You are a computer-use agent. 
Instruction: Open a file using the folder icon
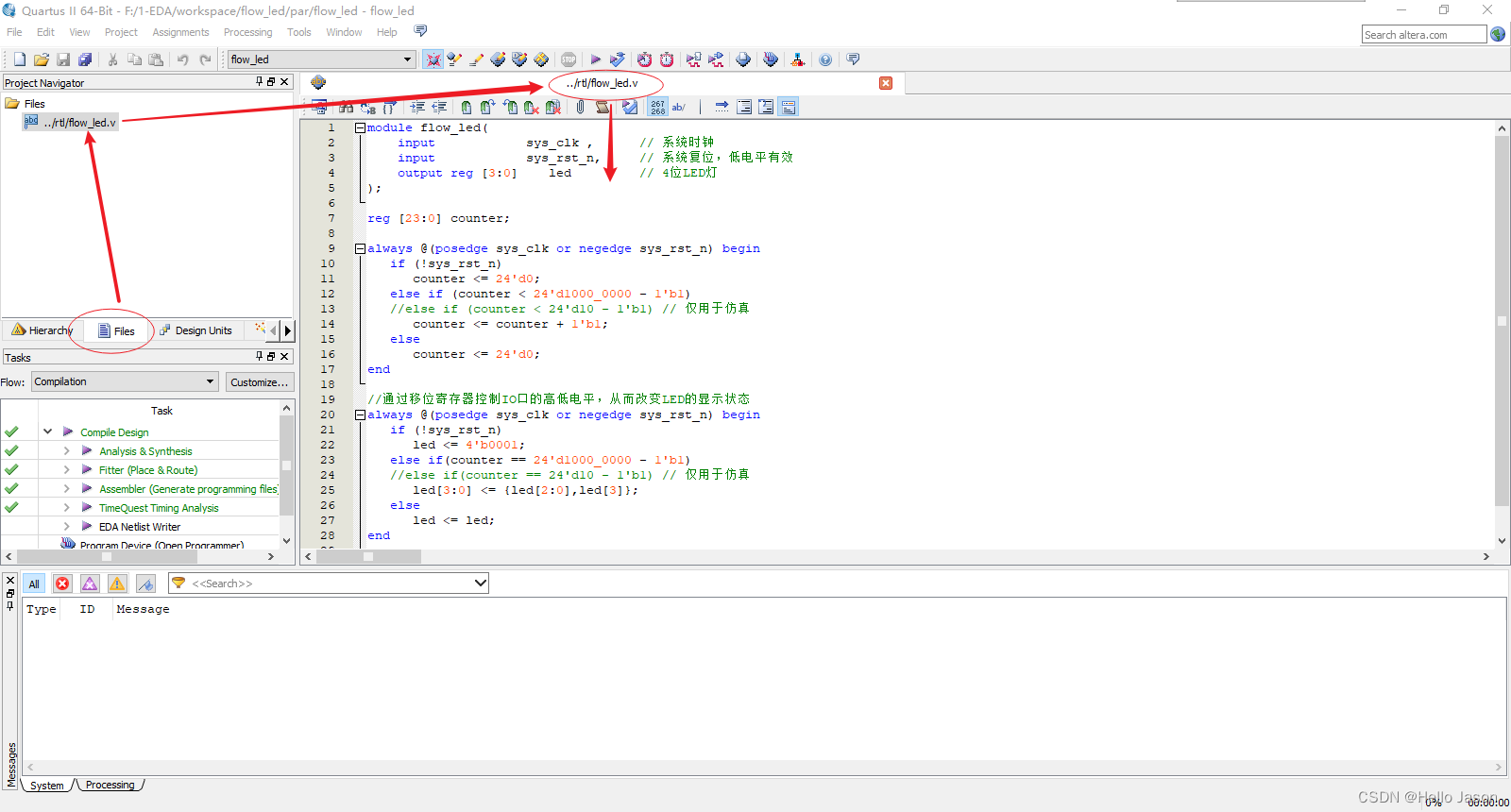[x=42, y=59]
